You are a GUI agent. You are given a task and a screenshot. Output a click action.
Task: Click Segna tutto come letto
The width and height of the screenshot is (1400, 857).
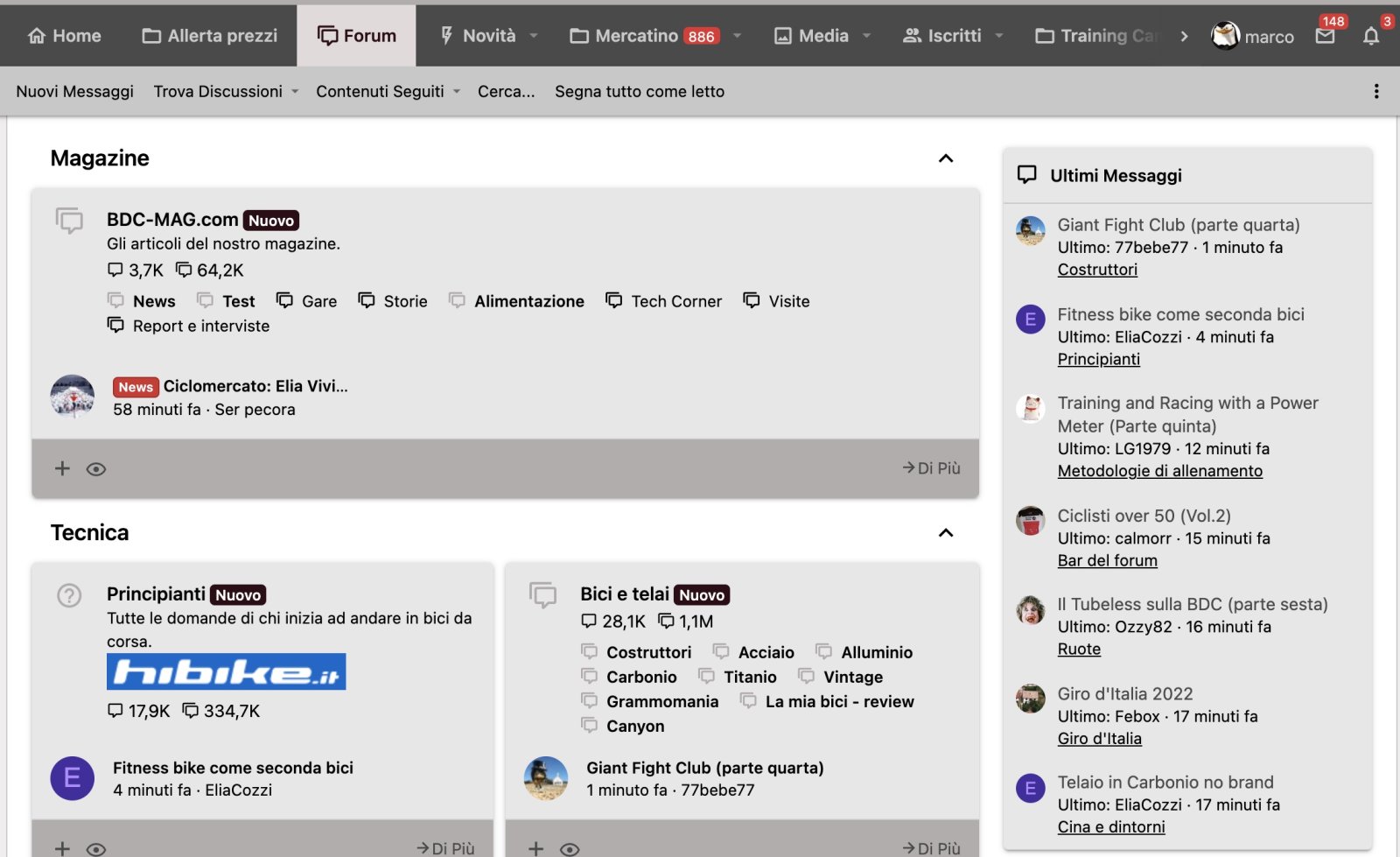pos(639,91)
